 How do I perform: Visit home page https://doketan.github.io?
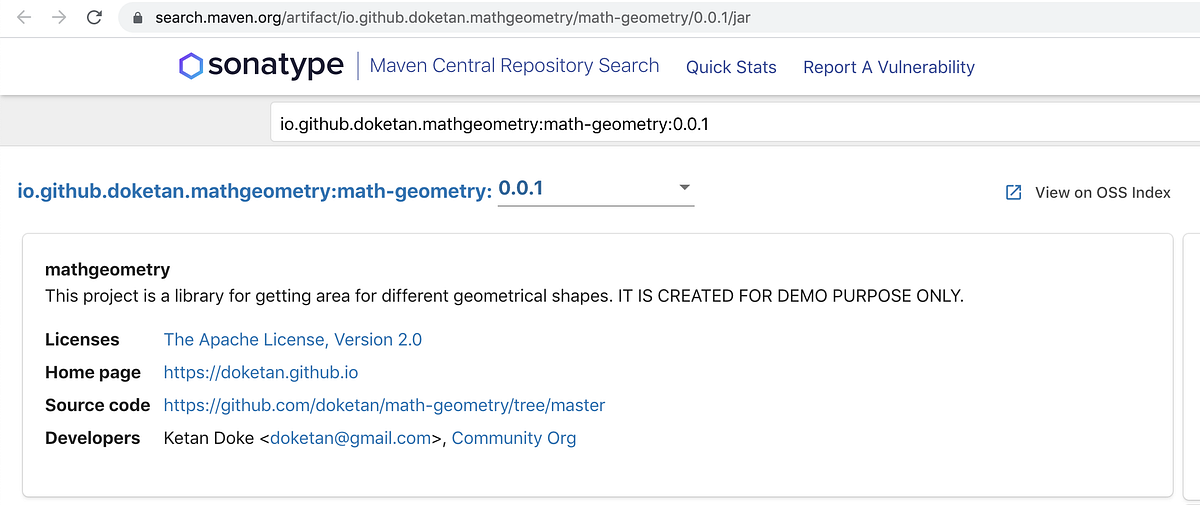[261, 373]
